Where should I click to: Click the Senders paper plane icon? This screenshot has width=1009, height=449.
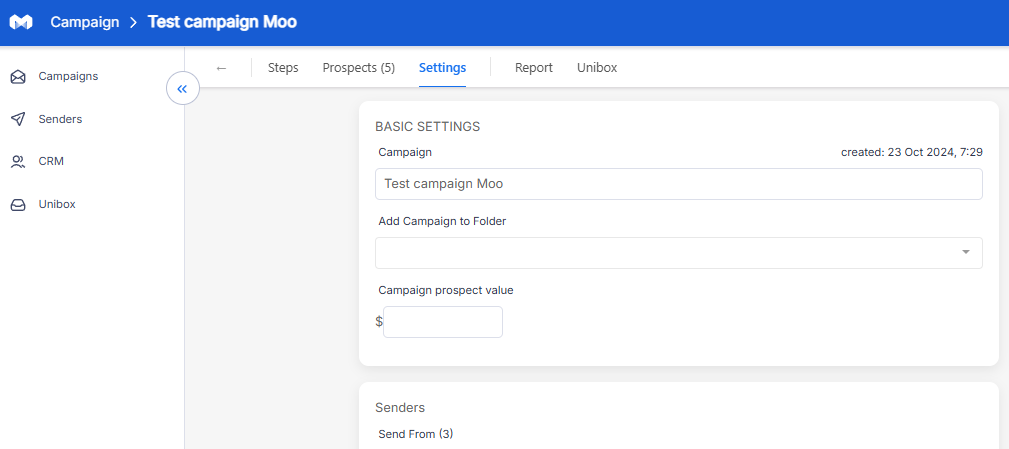click(x=19, y=120)
